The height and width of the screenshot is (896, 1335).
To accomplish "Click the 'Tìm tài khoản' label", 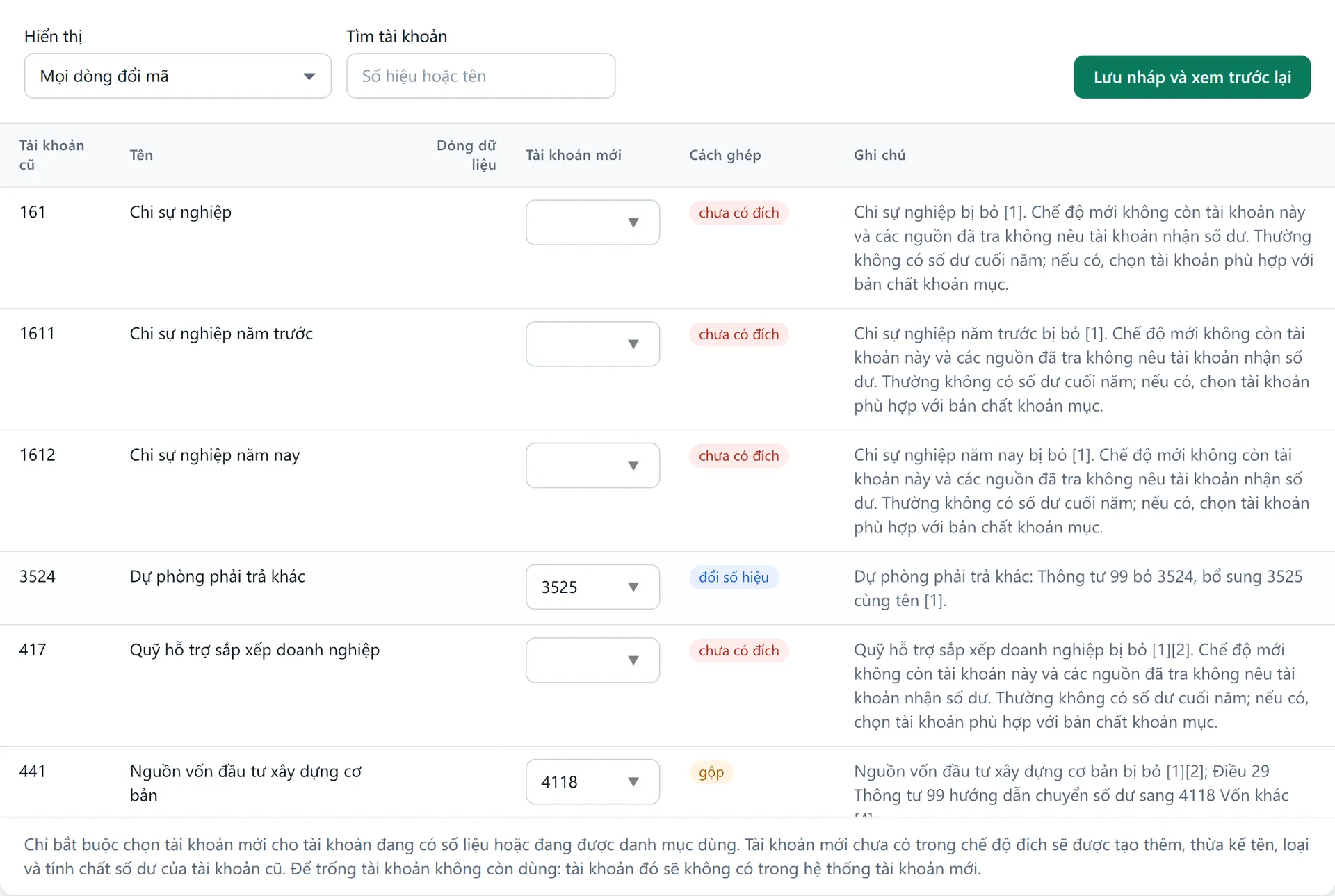I will (x=397, y=36).
